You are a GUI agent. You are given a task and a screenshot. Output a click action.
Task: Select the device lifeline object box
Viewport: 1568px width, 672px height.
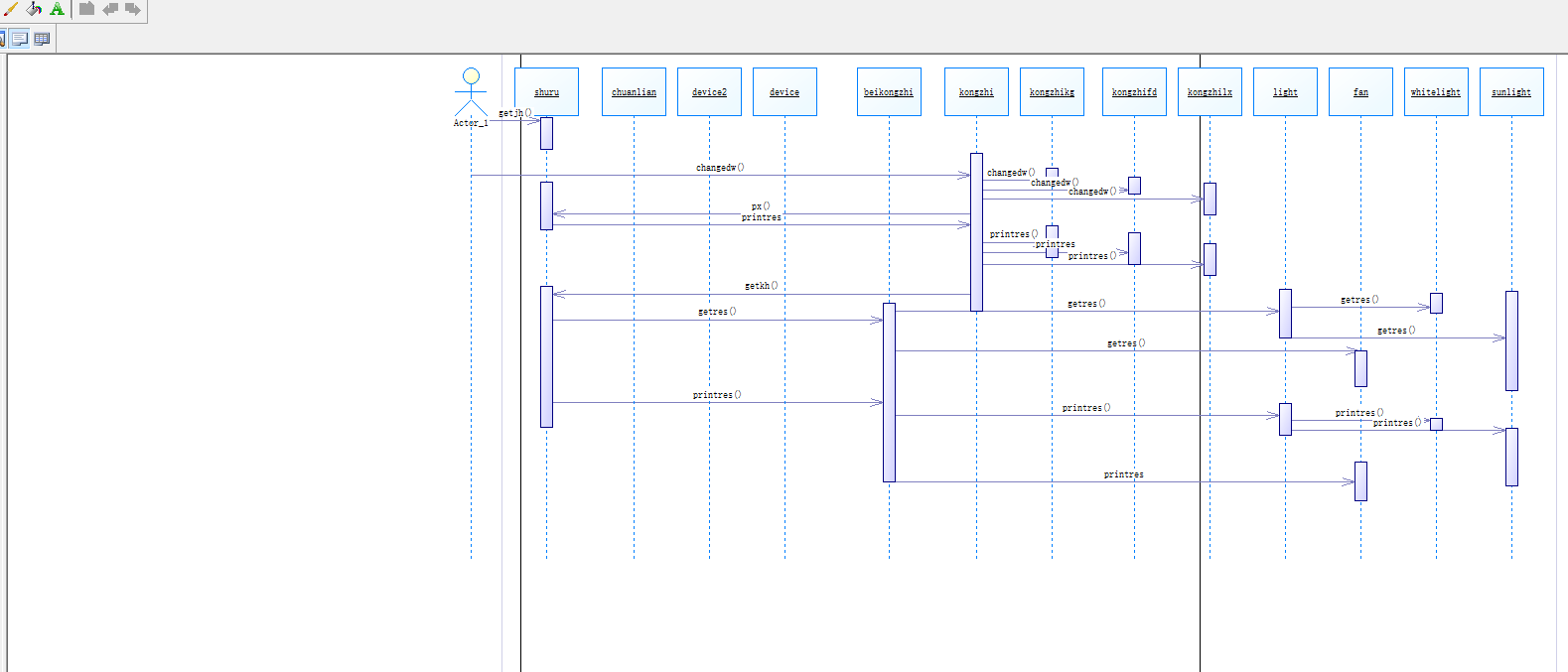[x=784, y=91]
